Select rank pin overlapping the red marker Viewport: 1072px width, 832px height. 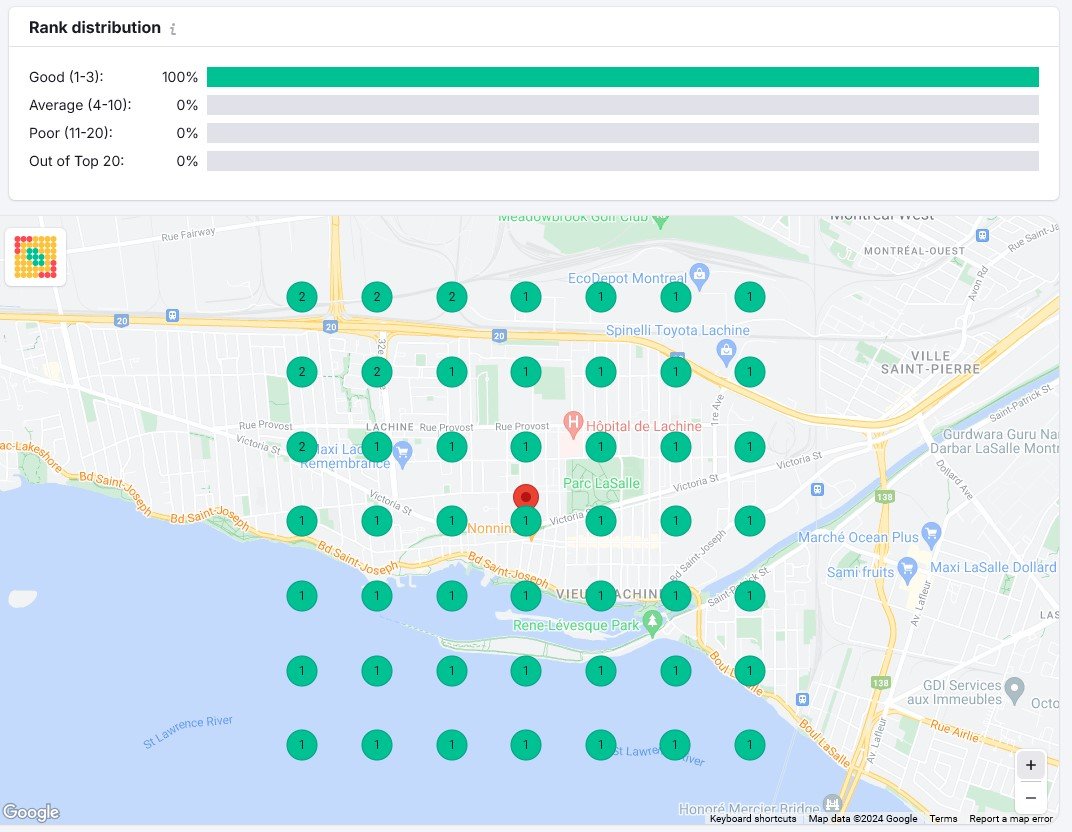tap(526, 521)
